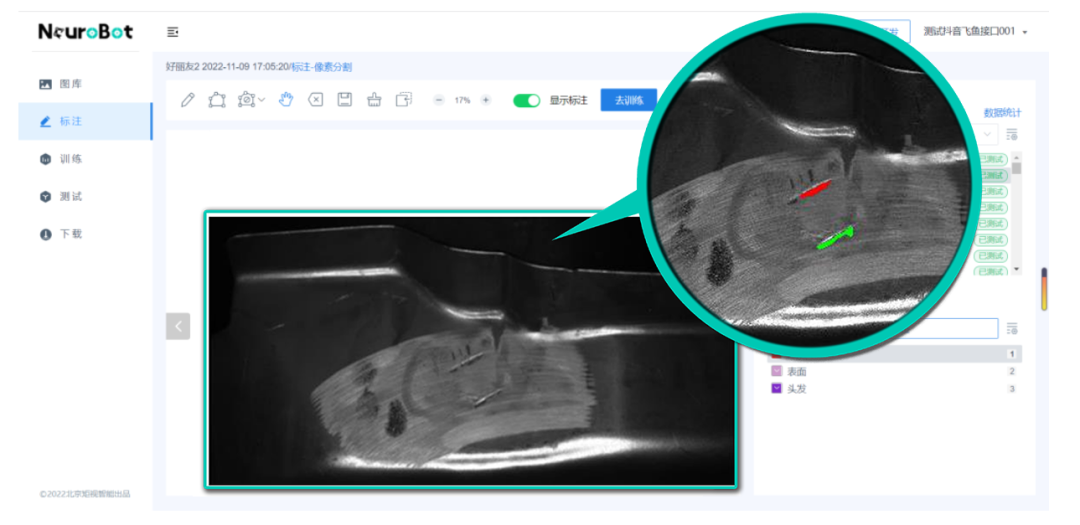The height and width of the screenshot is (525, 1080).
Task: Open the 图库 gallery page
Action: tap(85, 84)
